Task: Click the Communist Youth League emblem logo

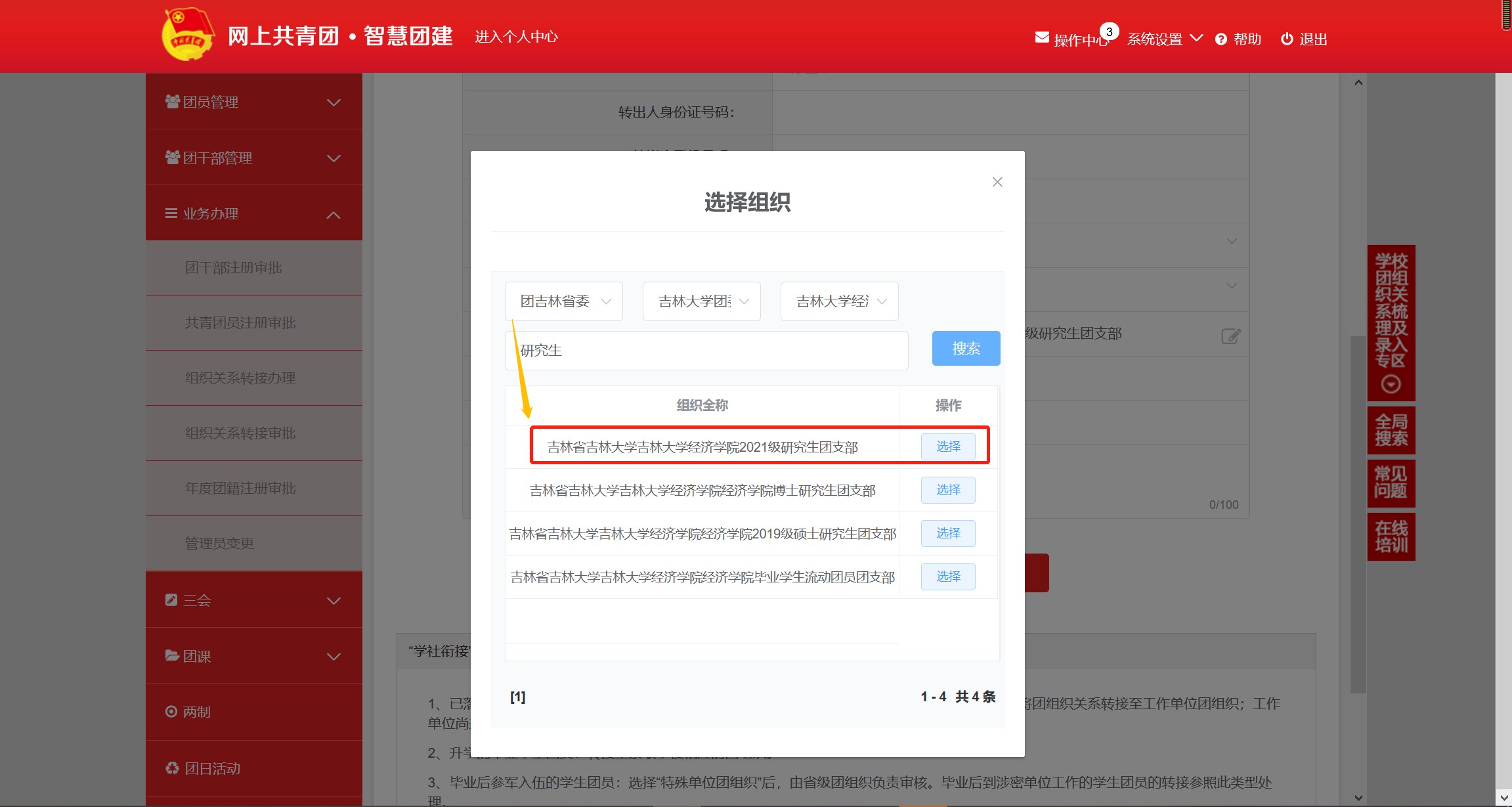Action: 188,35
